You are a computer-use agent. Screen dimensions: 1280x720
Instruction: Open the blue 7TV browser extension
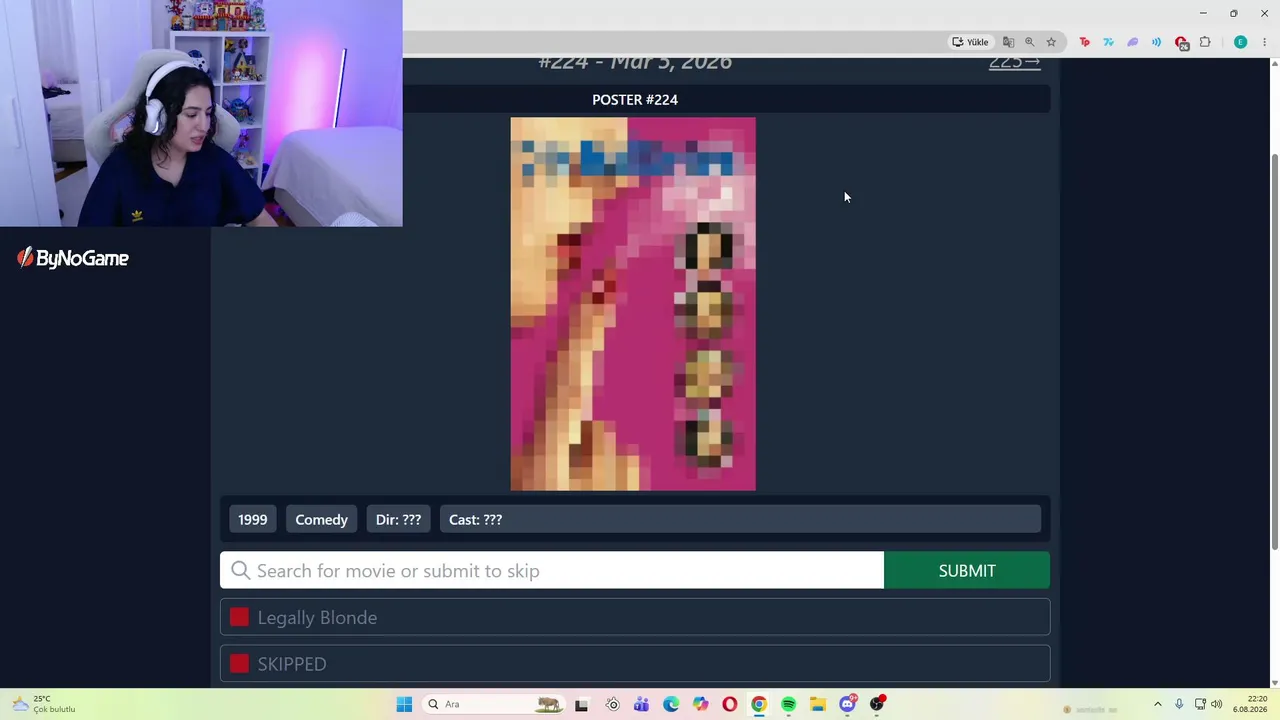click(1108, 42)
